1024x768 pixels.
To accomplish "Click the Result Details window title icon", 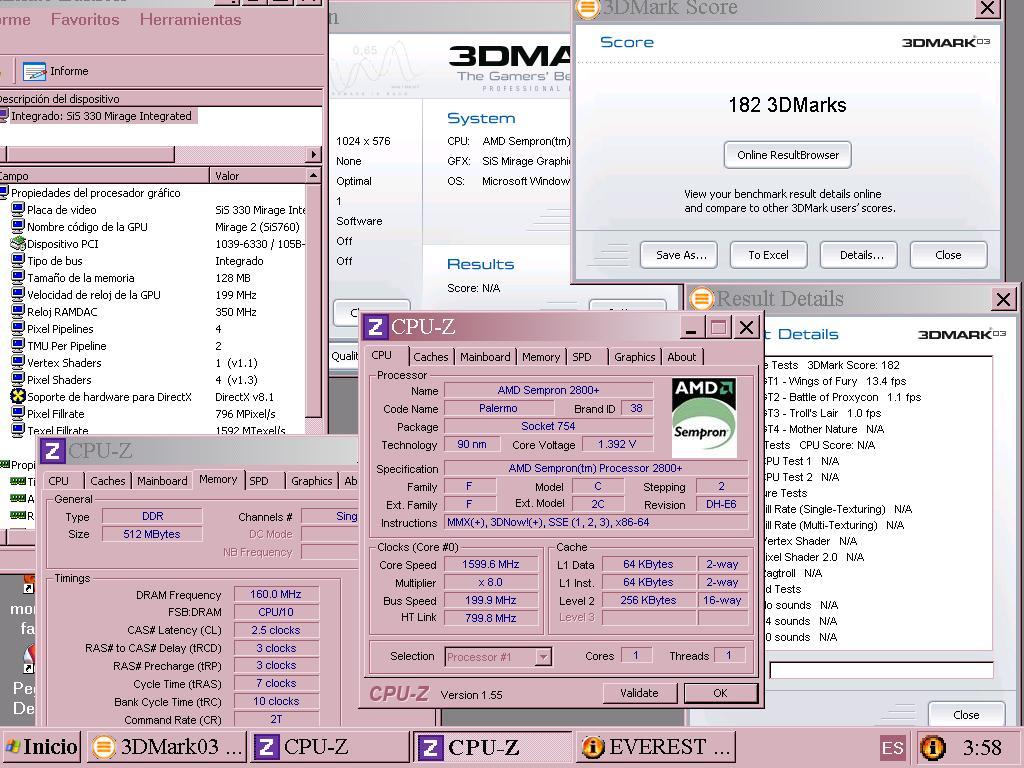I will pos(702,299).
